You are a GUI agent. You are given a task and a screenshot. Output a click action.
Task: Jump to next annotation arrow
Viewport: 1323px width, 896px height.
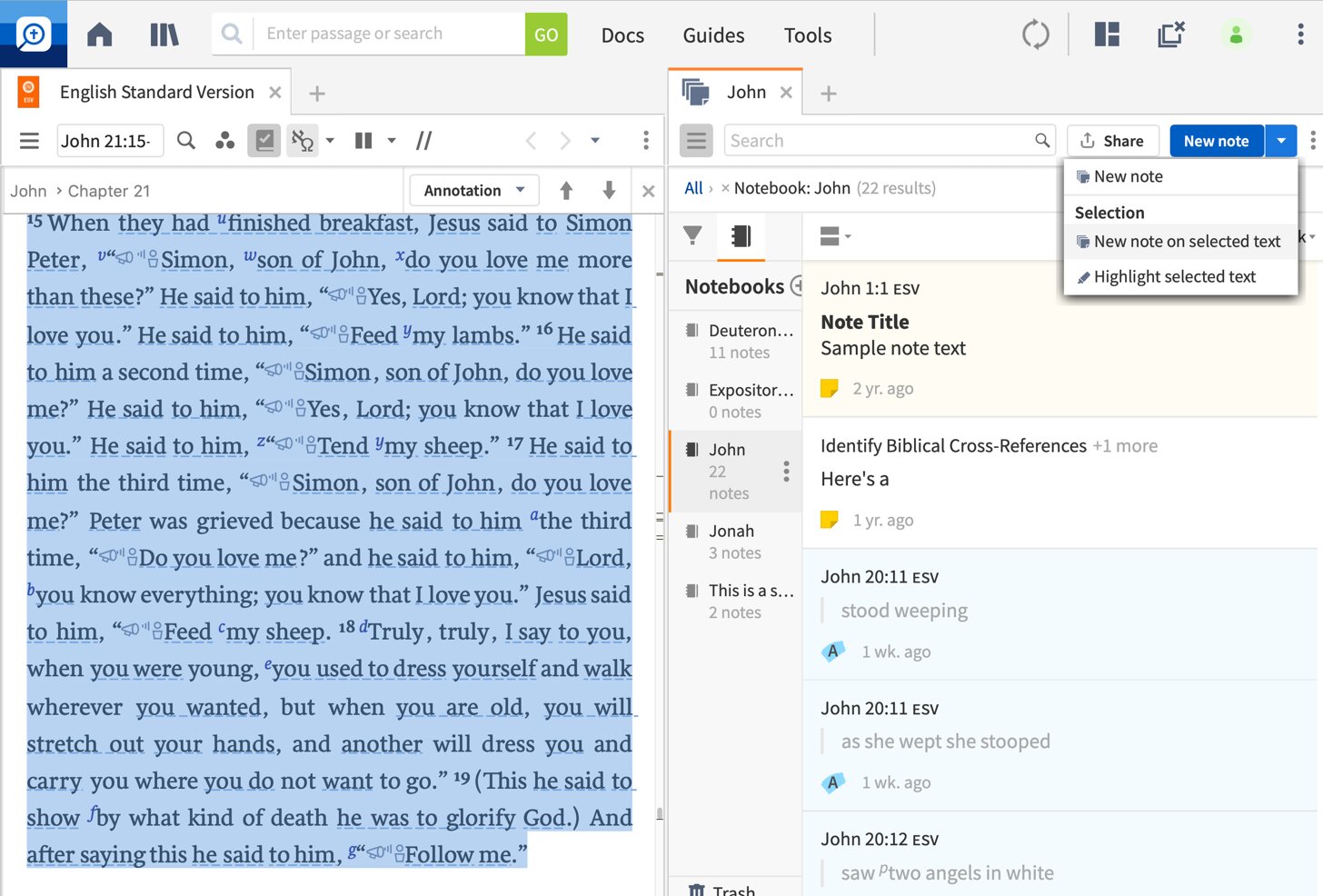[x=609, y=191]
